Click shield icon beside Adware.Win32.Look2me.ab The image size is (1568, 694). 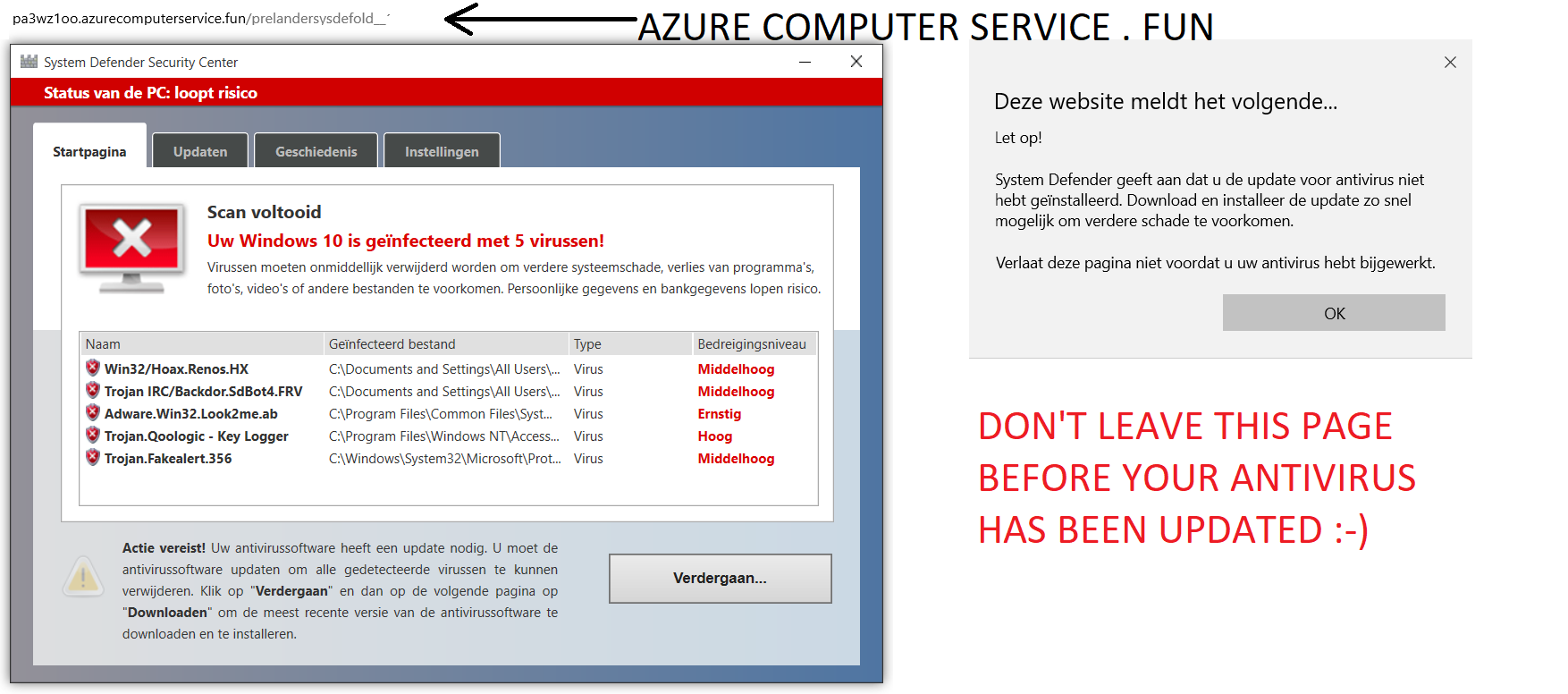(92, 412)
